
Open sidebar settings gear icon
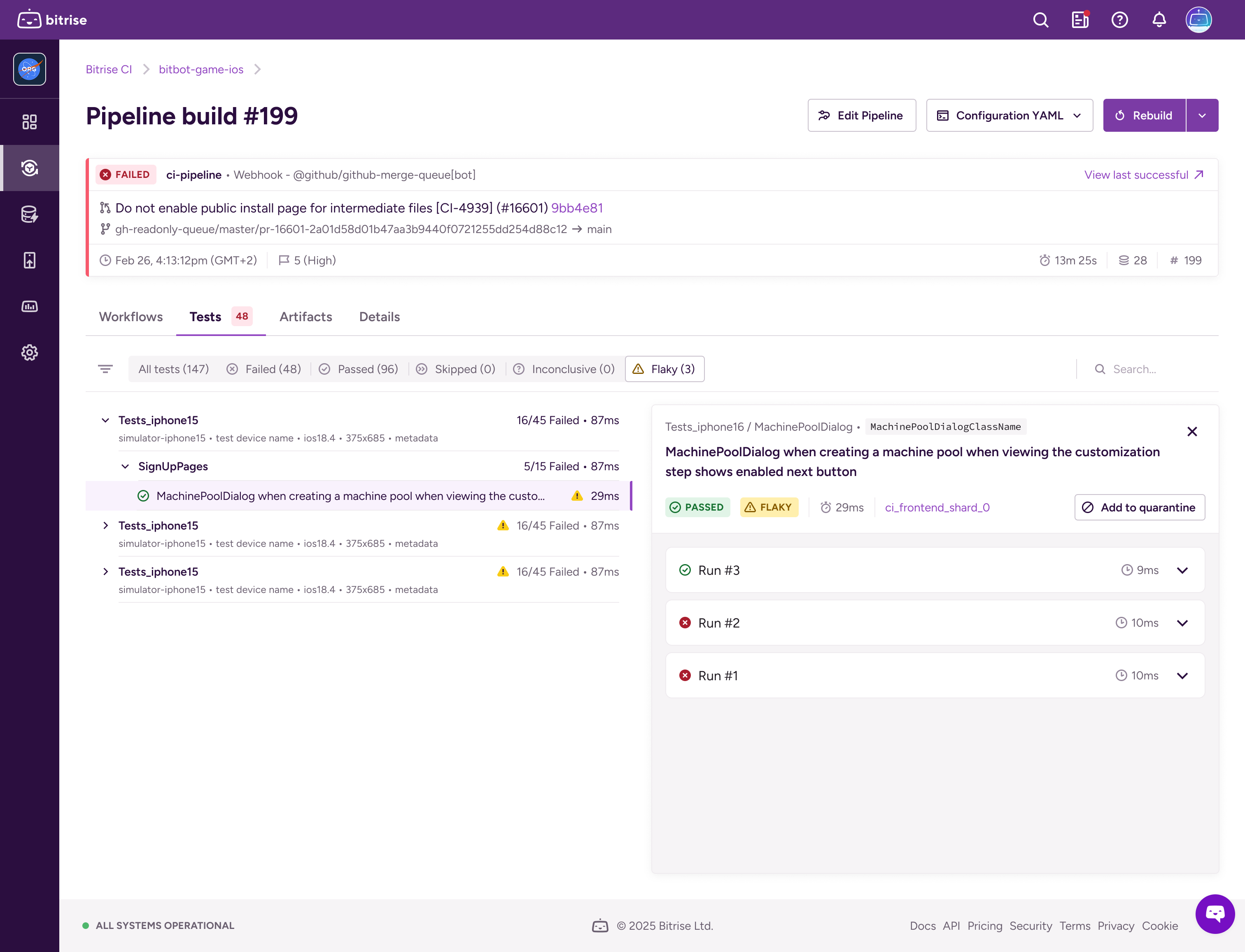point(30,352)
